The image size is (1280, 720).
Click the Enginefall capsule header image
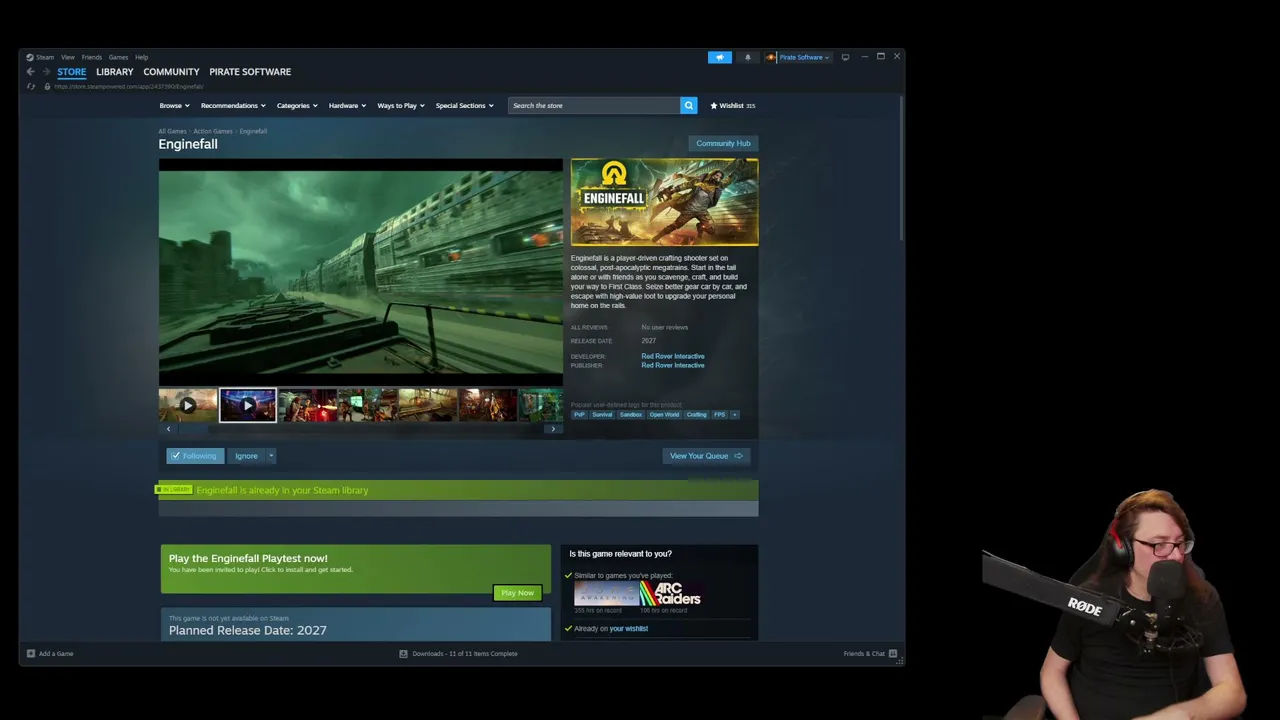664,202
